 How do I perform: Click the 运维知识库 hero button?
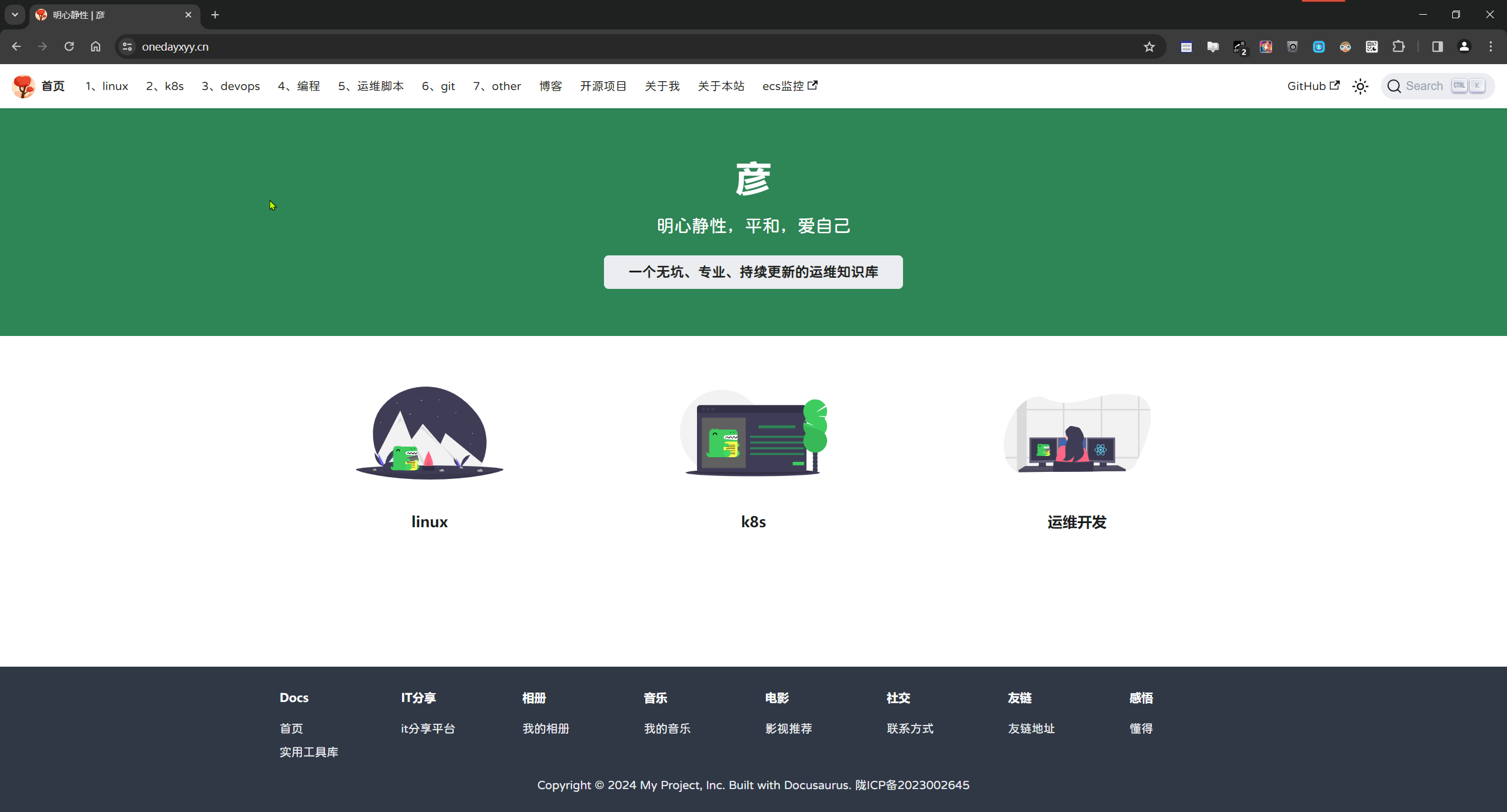click(x=753, y=272)
